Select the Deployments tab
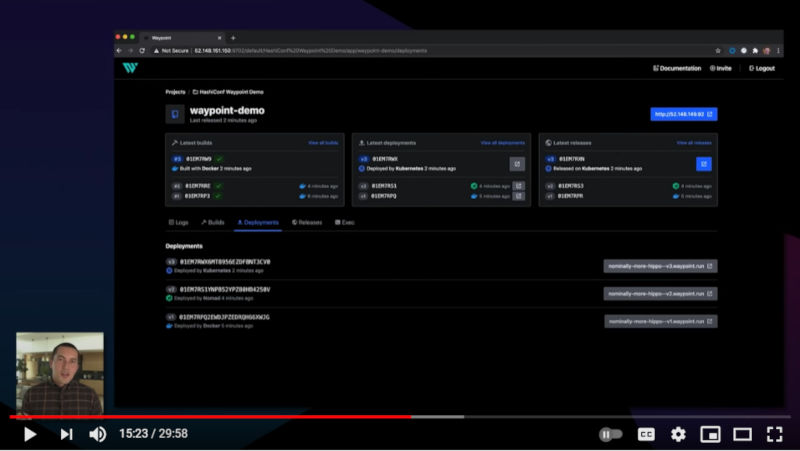800x451 pixels. [x=258, y=222]
